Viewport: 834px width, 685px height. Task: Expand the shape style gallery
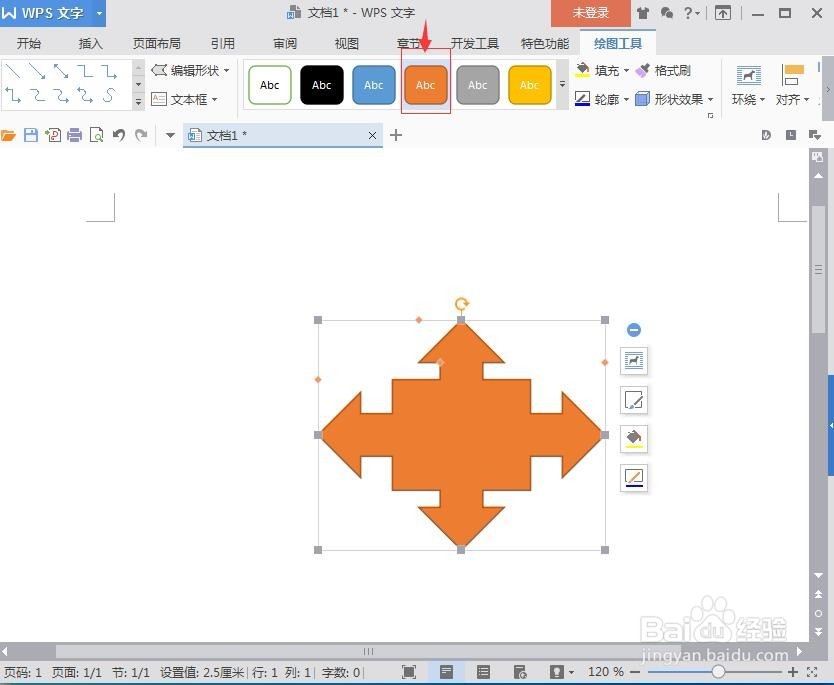pyautogui.click(x=562, y=84)
